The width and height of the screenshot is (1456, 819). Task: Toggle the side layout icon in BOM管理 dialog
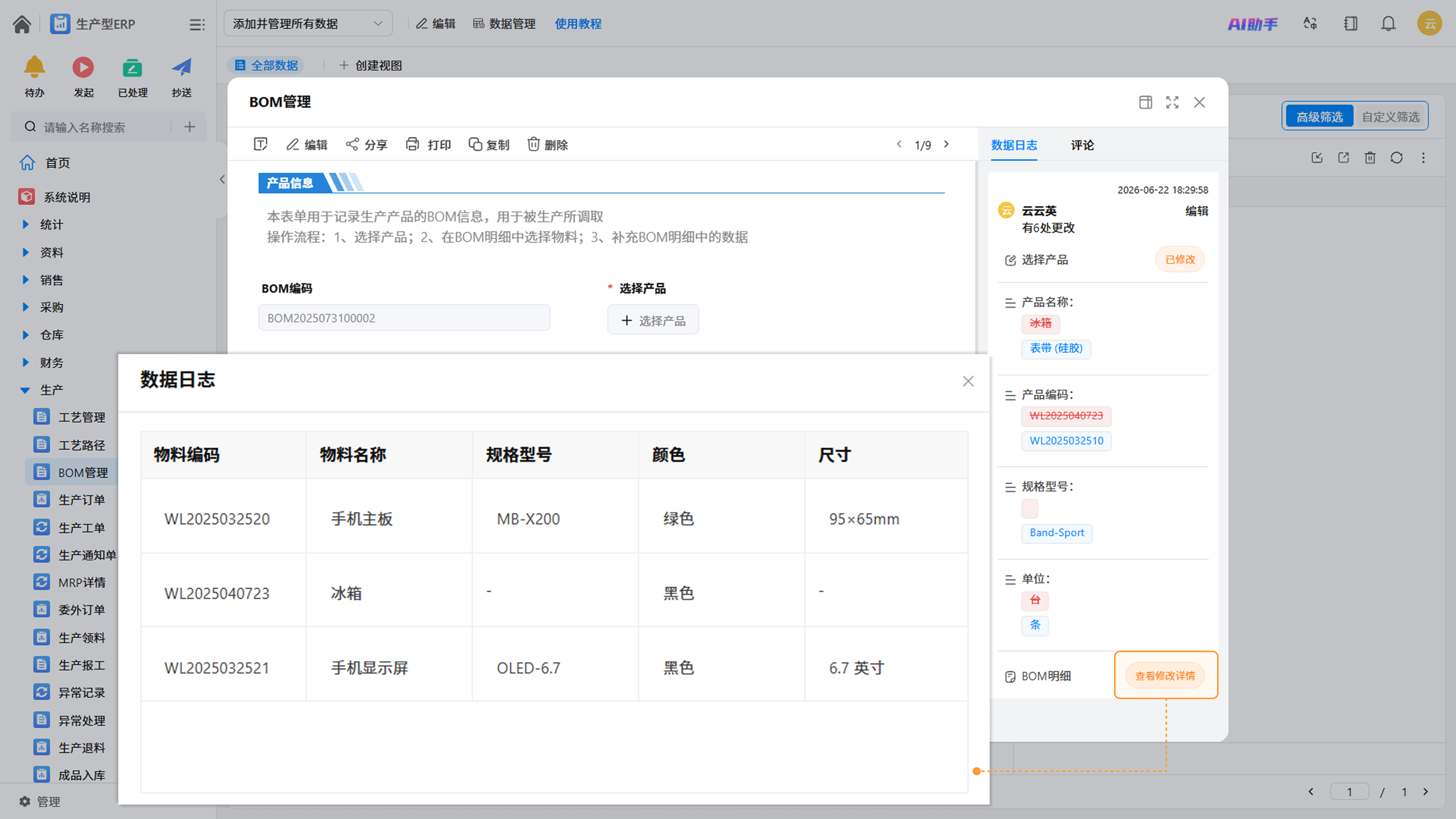[x=1145, y=102]
